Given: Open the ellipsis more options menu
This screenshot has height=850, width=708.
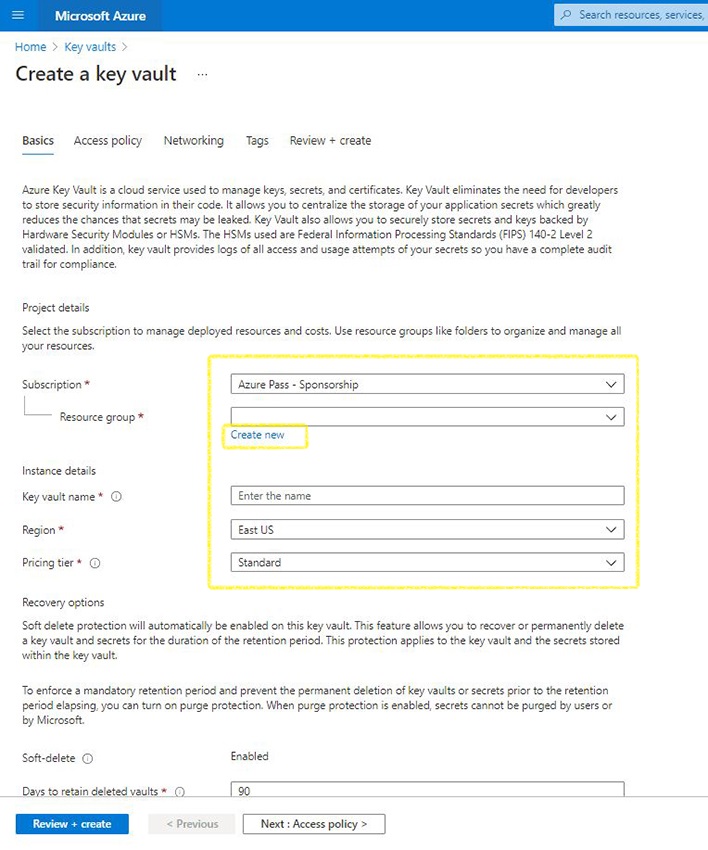Looking at the screenshot, I should coord(203,75).
